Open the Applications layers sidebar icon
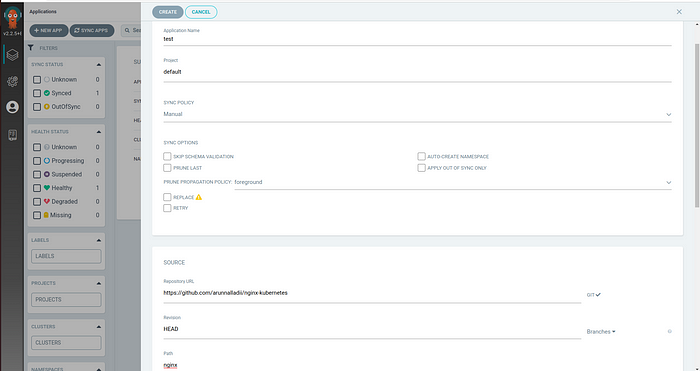700x371 pixels. coord(12,55)
